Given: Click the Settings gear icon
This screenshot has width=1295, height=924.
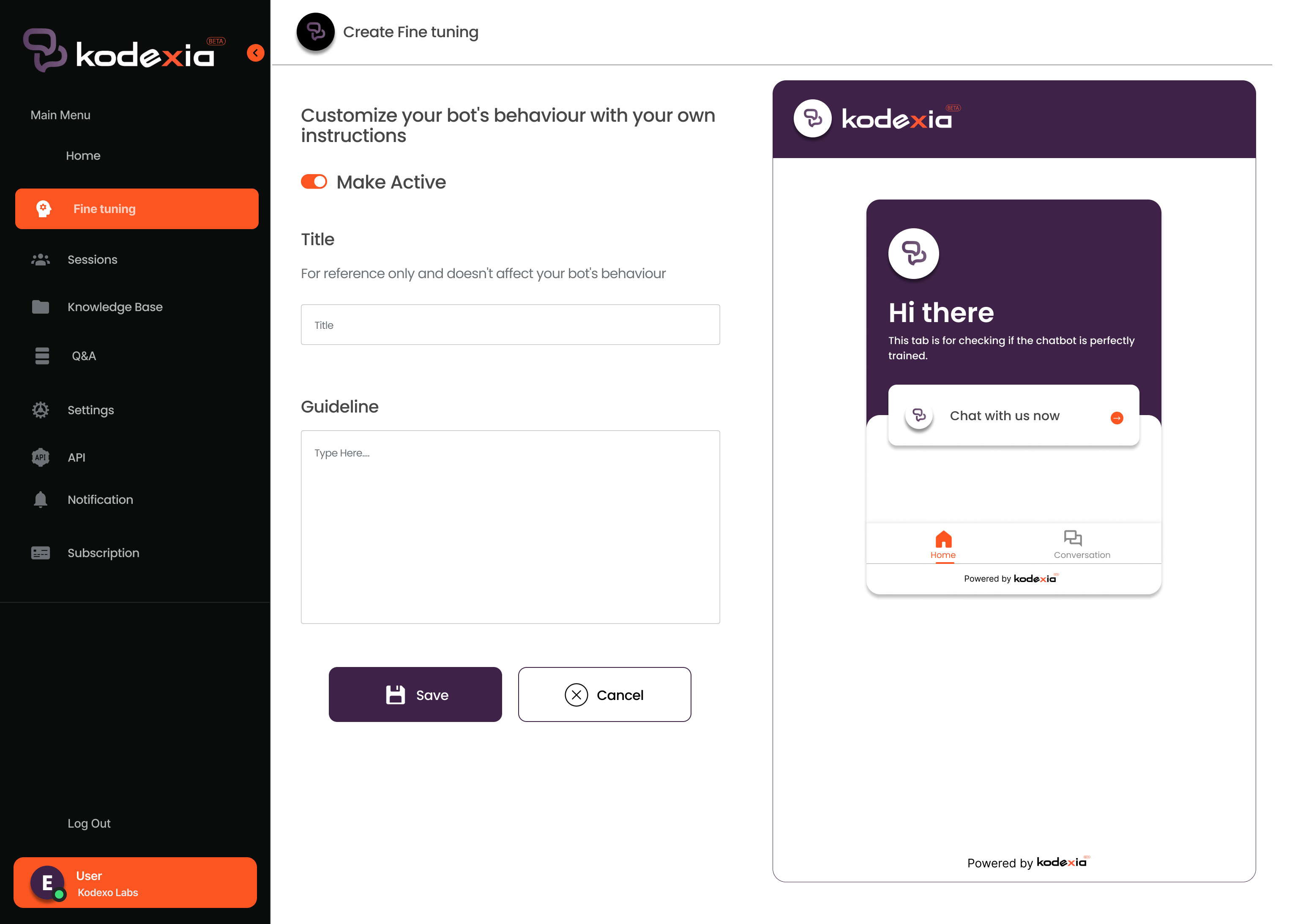Looking at the screenshot, I should (x=41, y=409).
